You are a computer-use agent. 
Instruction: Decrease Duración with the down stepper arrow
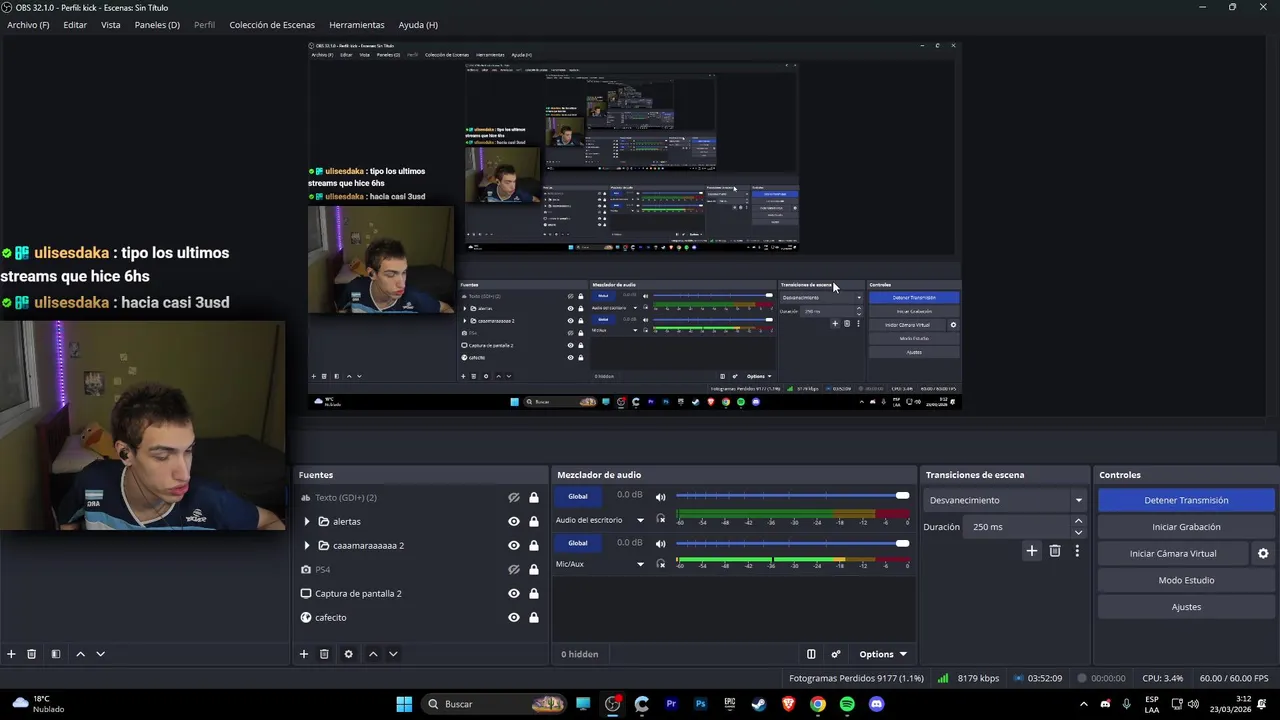(1078, 533)
